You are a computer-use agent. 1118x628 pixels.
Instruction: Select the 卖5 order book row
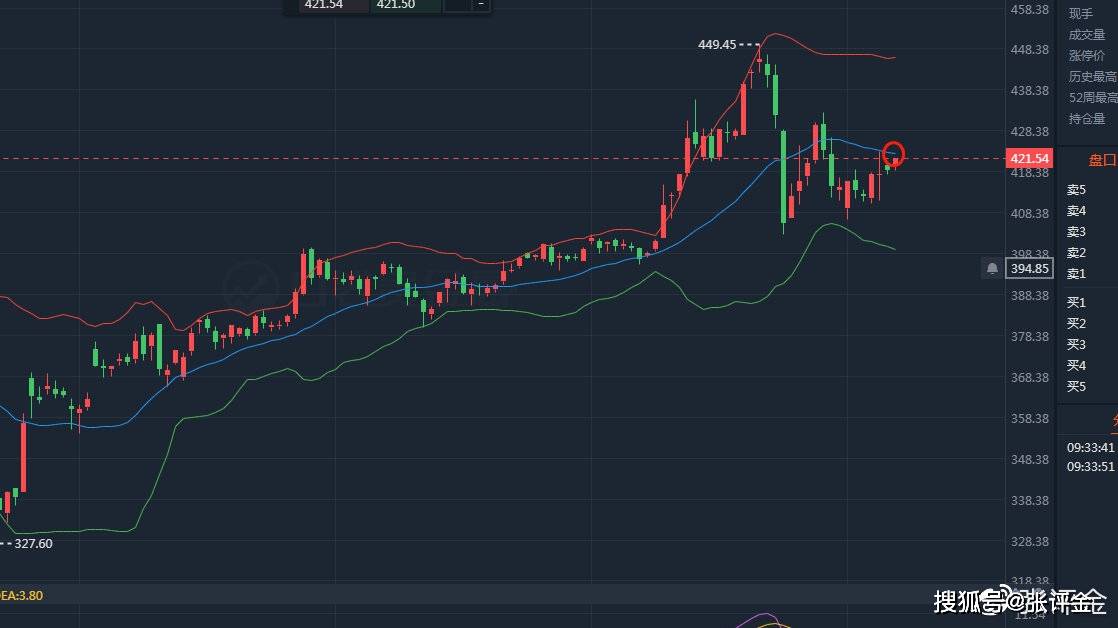(1077, 190)
